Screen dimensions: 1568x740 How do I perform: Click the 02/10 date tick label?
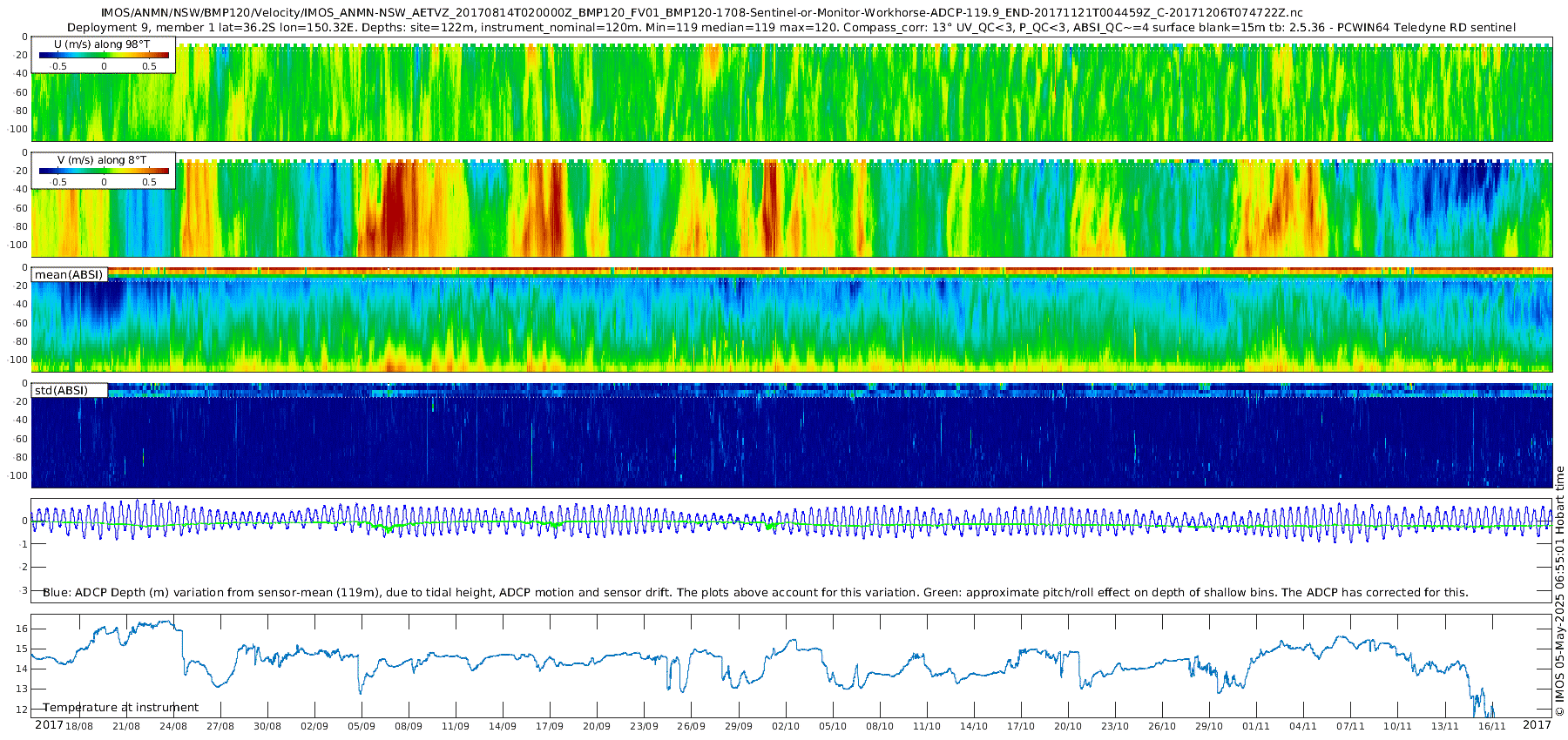(x=785, y=726)
